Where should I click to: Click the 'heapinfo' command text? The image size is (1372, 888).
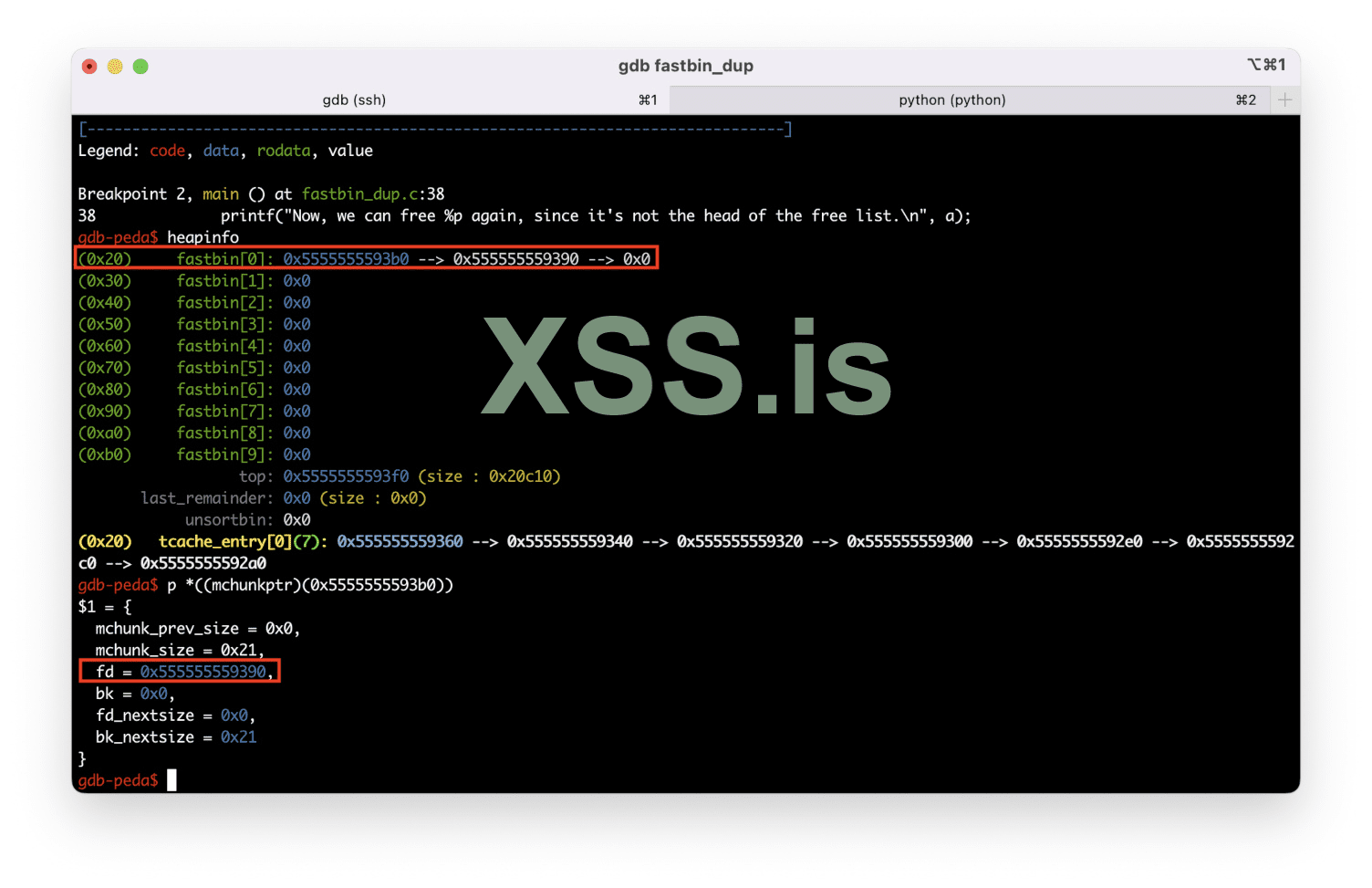(x=203, y=237)
